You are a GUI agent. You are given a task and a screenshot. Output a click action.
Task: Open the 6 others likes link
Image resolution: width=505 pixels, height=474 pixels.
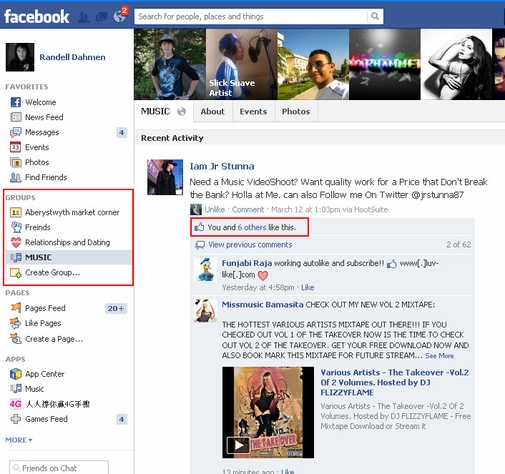tap(252, 227)
